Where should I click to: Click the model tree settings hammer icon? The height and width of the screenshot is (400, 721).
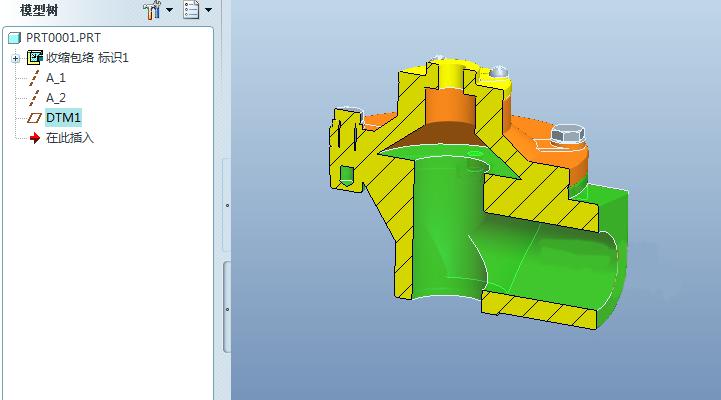[152, 10]
